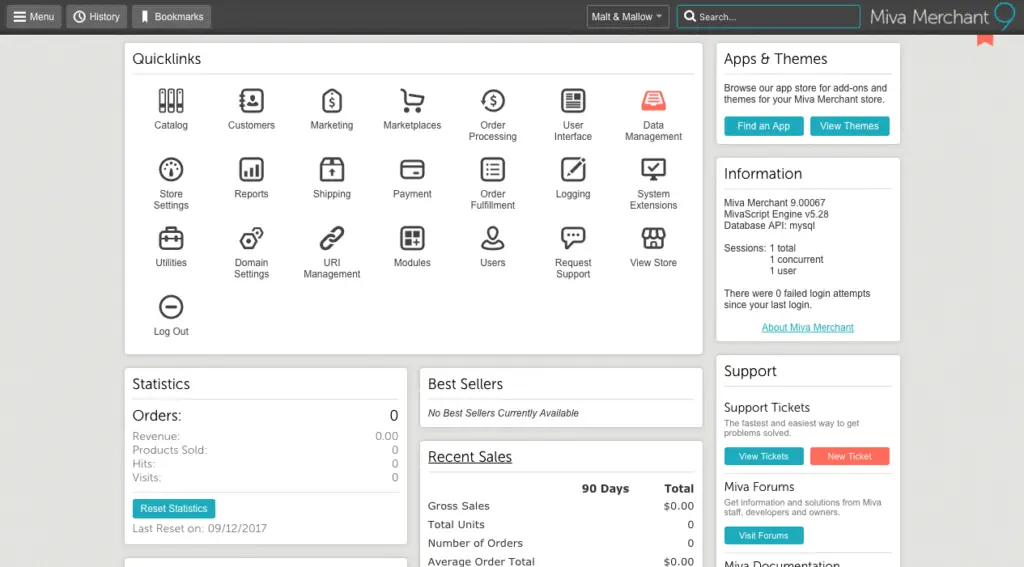The height and width of the screenshot is (567, 1024).
Task: Open Request Support
Action: (573, 252)
